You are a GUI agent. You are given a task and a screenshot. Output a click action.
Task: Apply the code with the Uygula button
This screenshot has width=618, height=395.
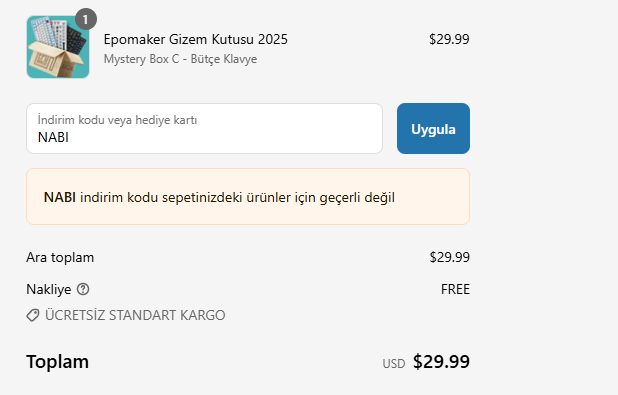(433, 129)
